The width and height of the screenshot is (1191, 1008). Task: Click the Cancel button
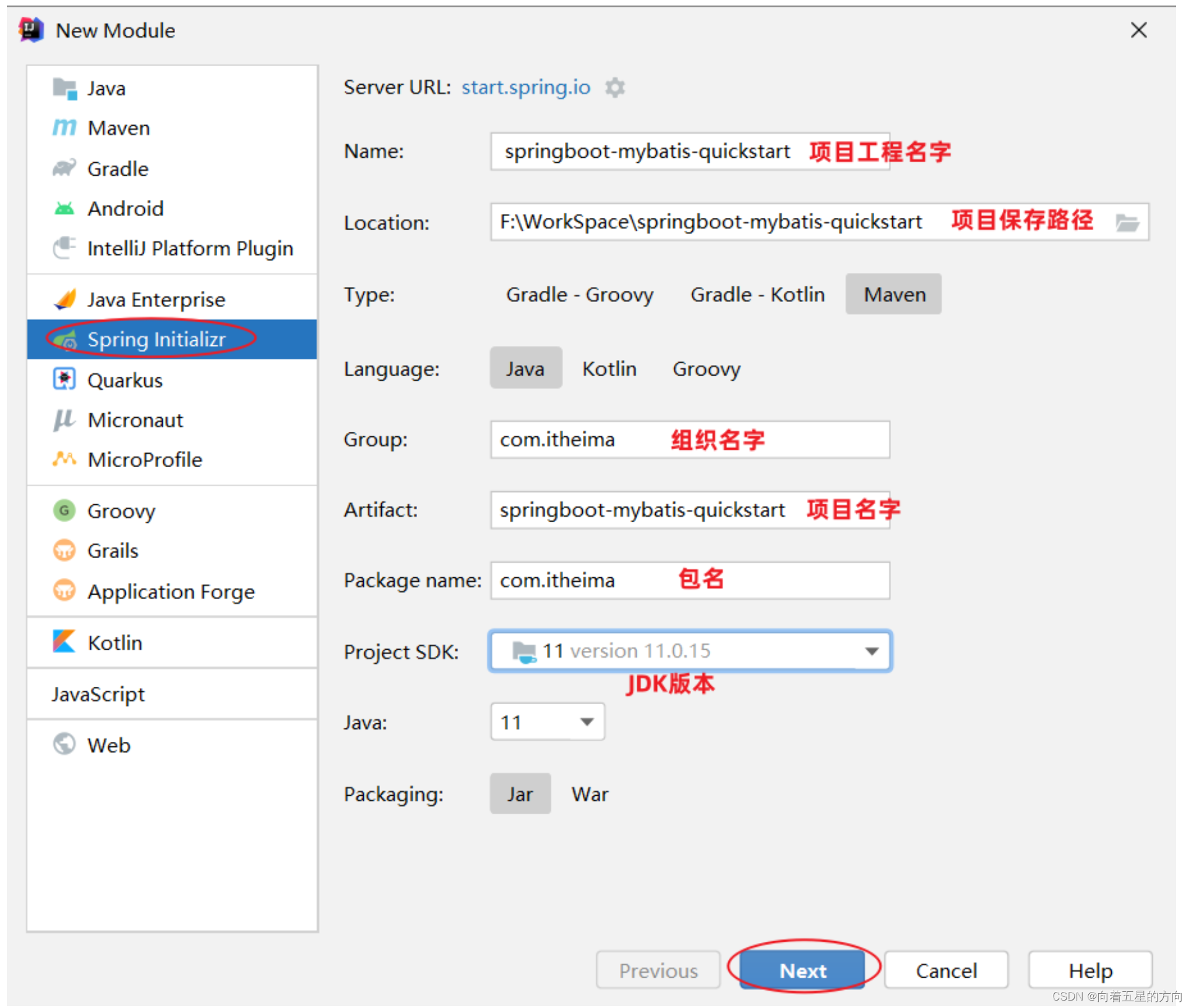pyautogui.click(x=947, y=970)
